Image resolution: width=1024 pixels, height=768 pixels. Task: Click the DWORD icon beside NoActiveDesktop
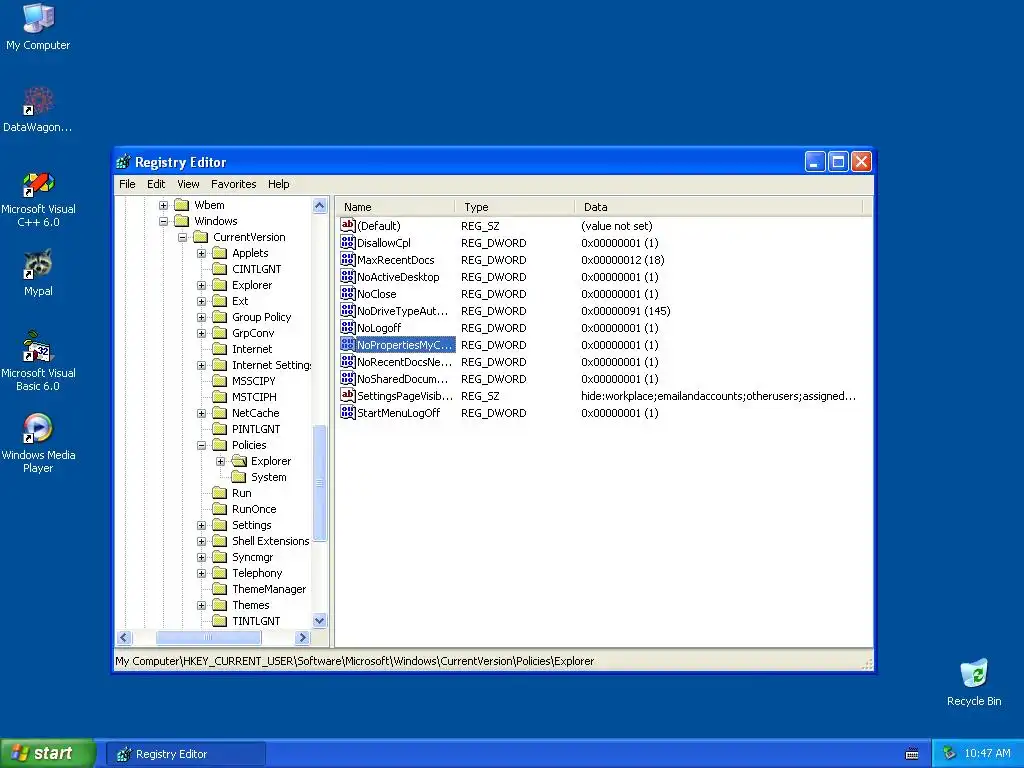pyautogui.click(x=347, y=276)
